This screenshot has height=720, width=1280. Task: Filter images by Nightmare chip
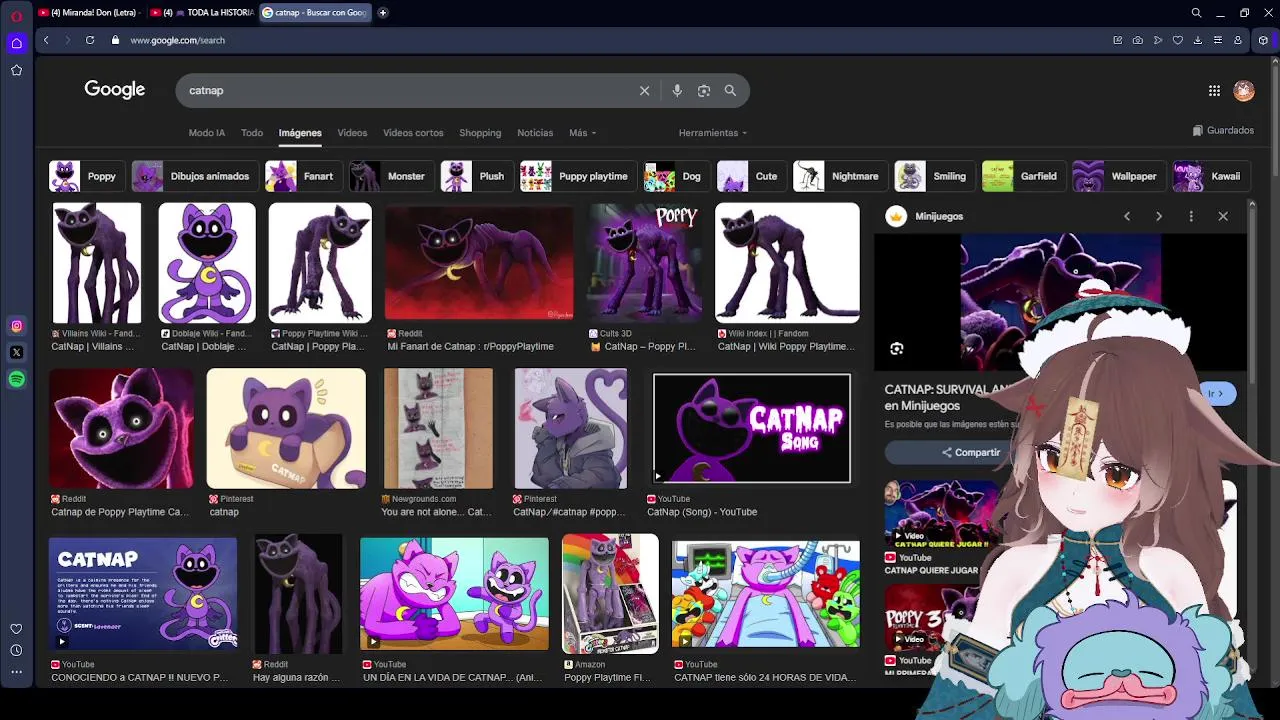840,176
